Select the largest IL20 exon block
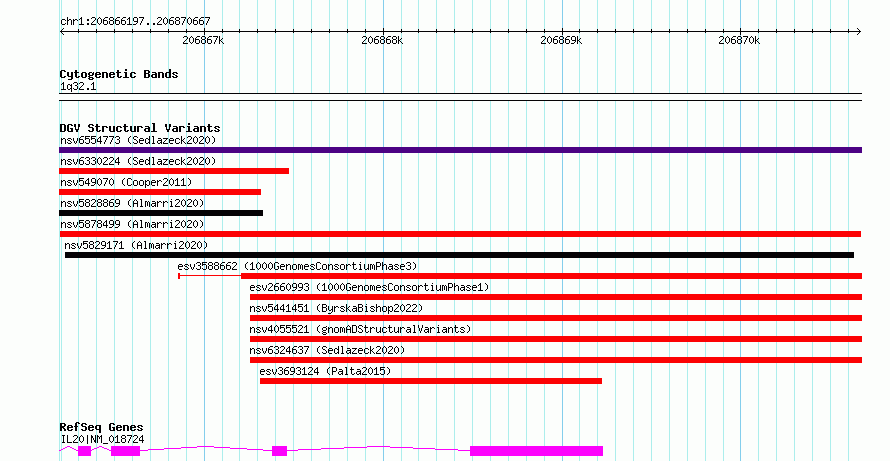This screenshot has height=461, width=890. (536, 451)
